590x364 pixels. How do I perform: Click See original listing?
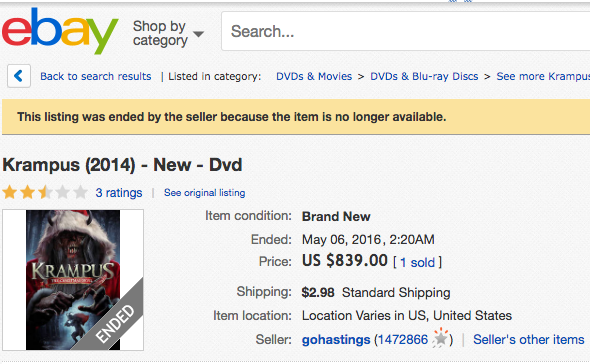(x=204, y=193)
